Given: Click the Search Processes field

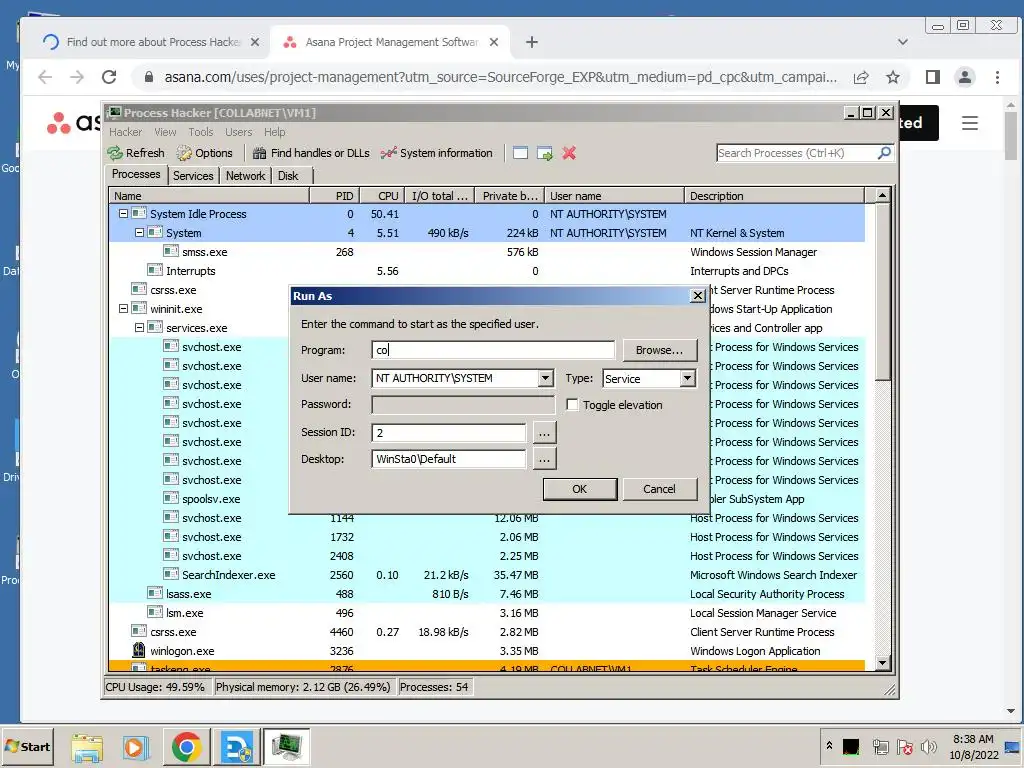Looking at the screenshot, I should [796, 153].
